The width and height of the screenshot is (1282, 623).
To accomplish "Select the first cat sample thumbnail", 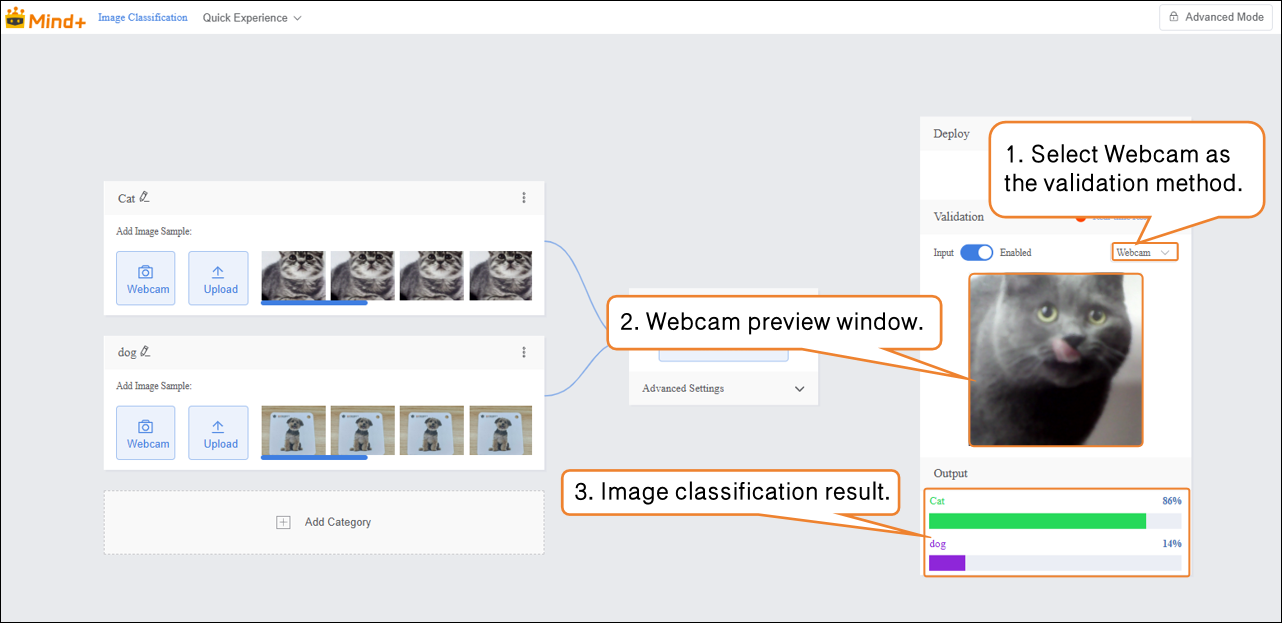I will [293, 276].
